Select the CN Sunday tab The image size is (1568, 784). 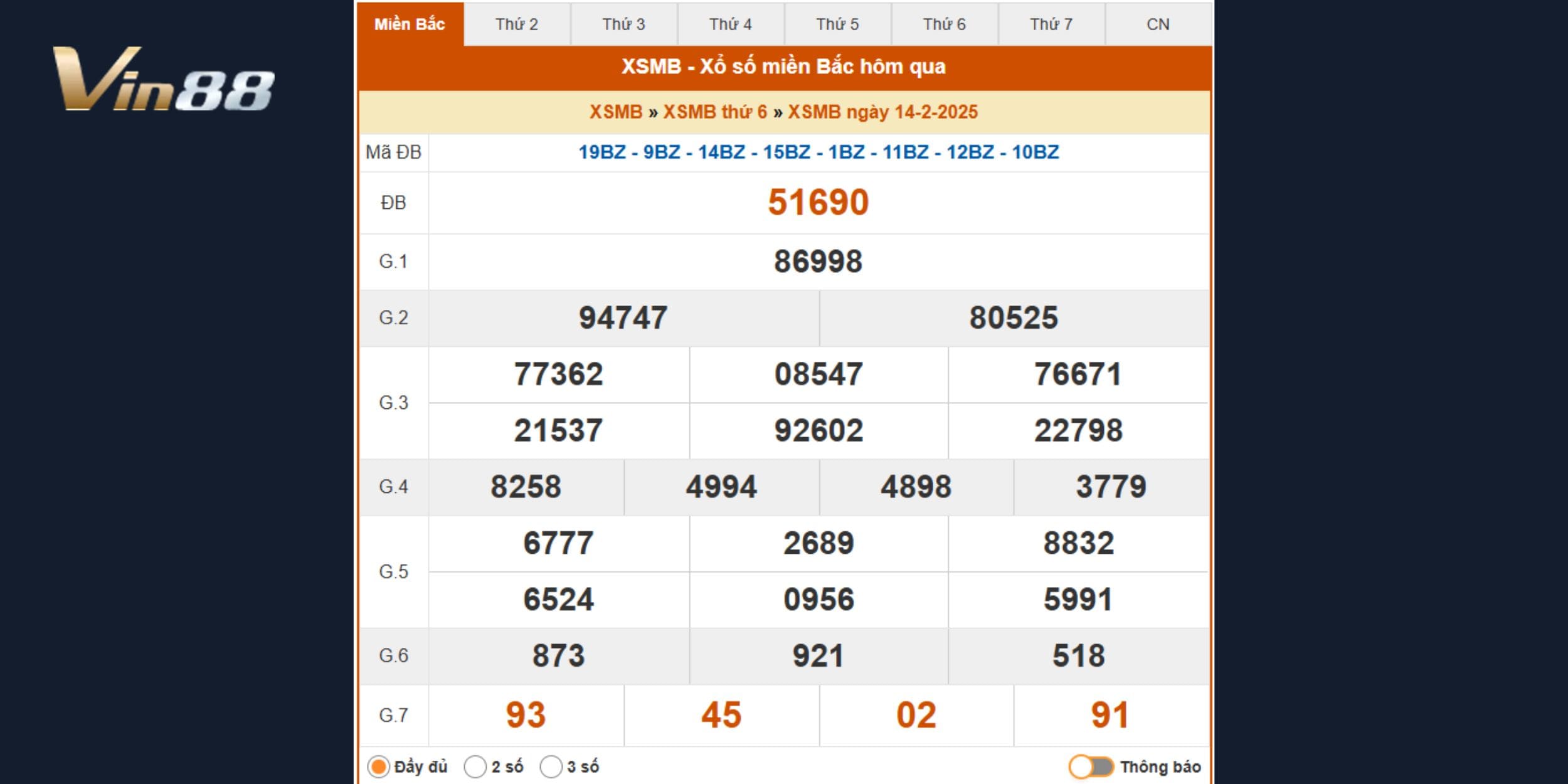(x=1158, y=24)
